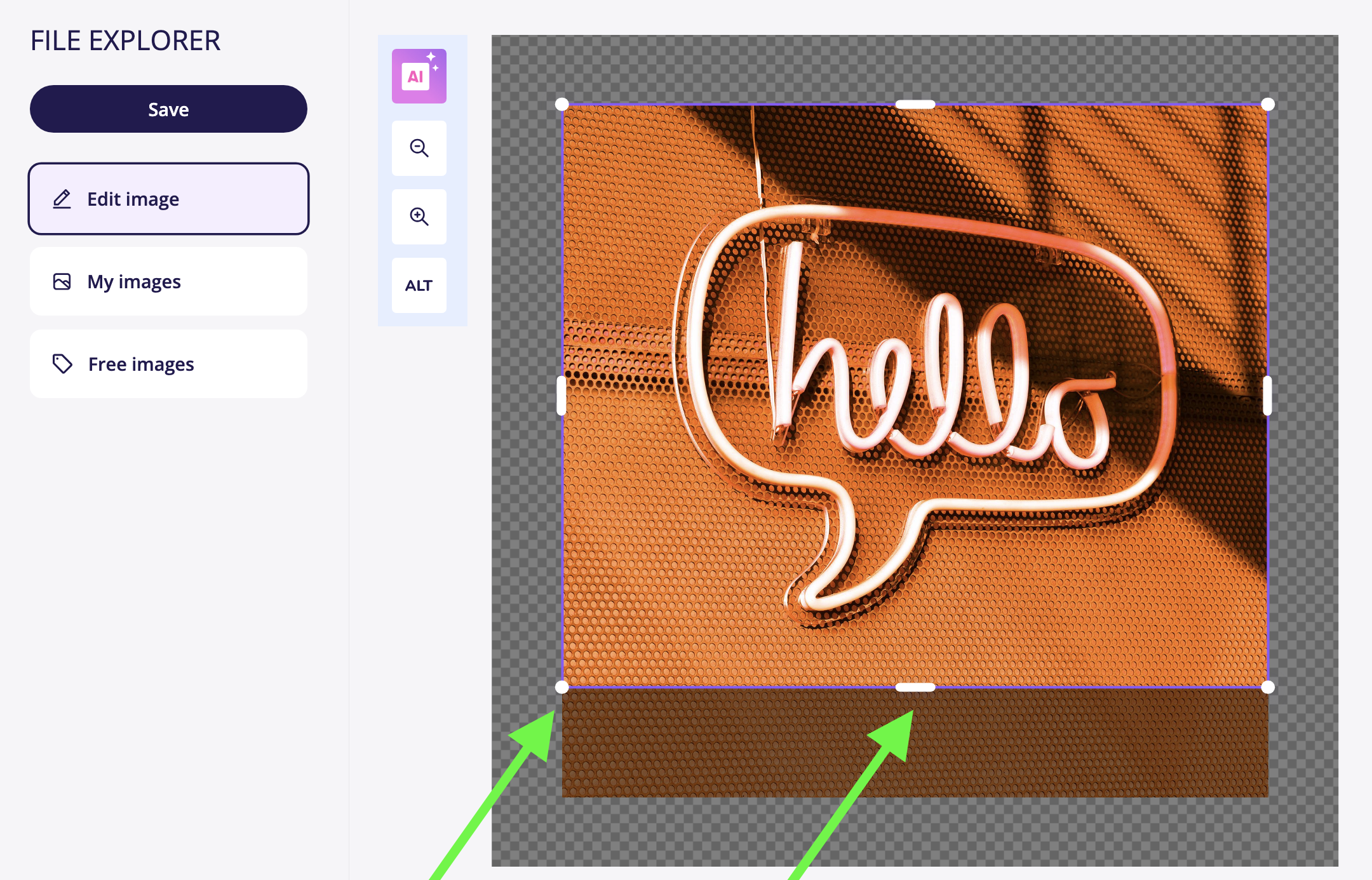This screenshot has height=880, width=1372.
Task: Click the right edge crop handle
Action: click(x=1267, y=396)
